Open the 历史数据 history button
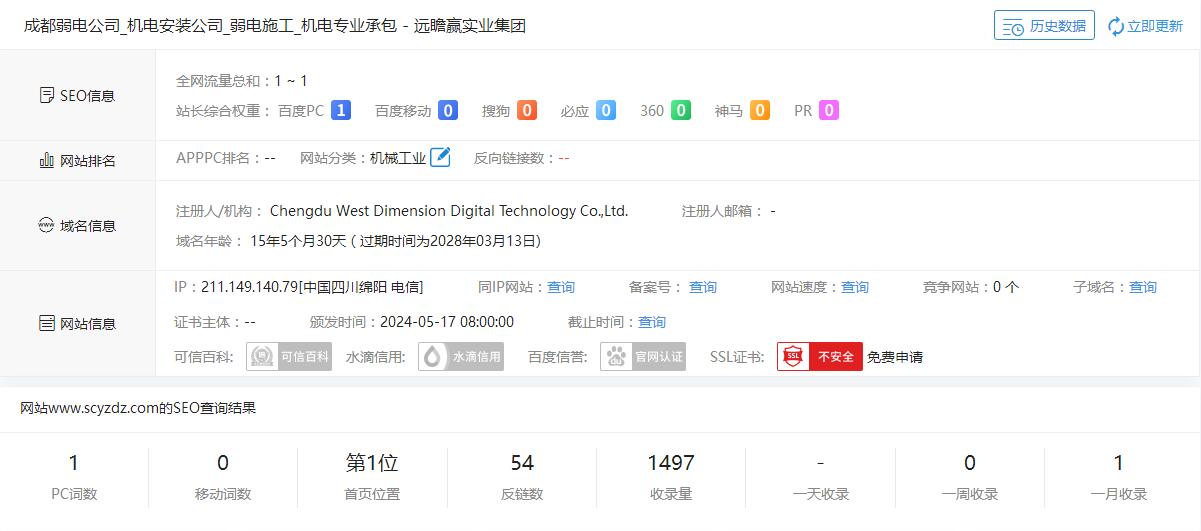Viewport: 1201px width, 531px height. click(1044, 26)
